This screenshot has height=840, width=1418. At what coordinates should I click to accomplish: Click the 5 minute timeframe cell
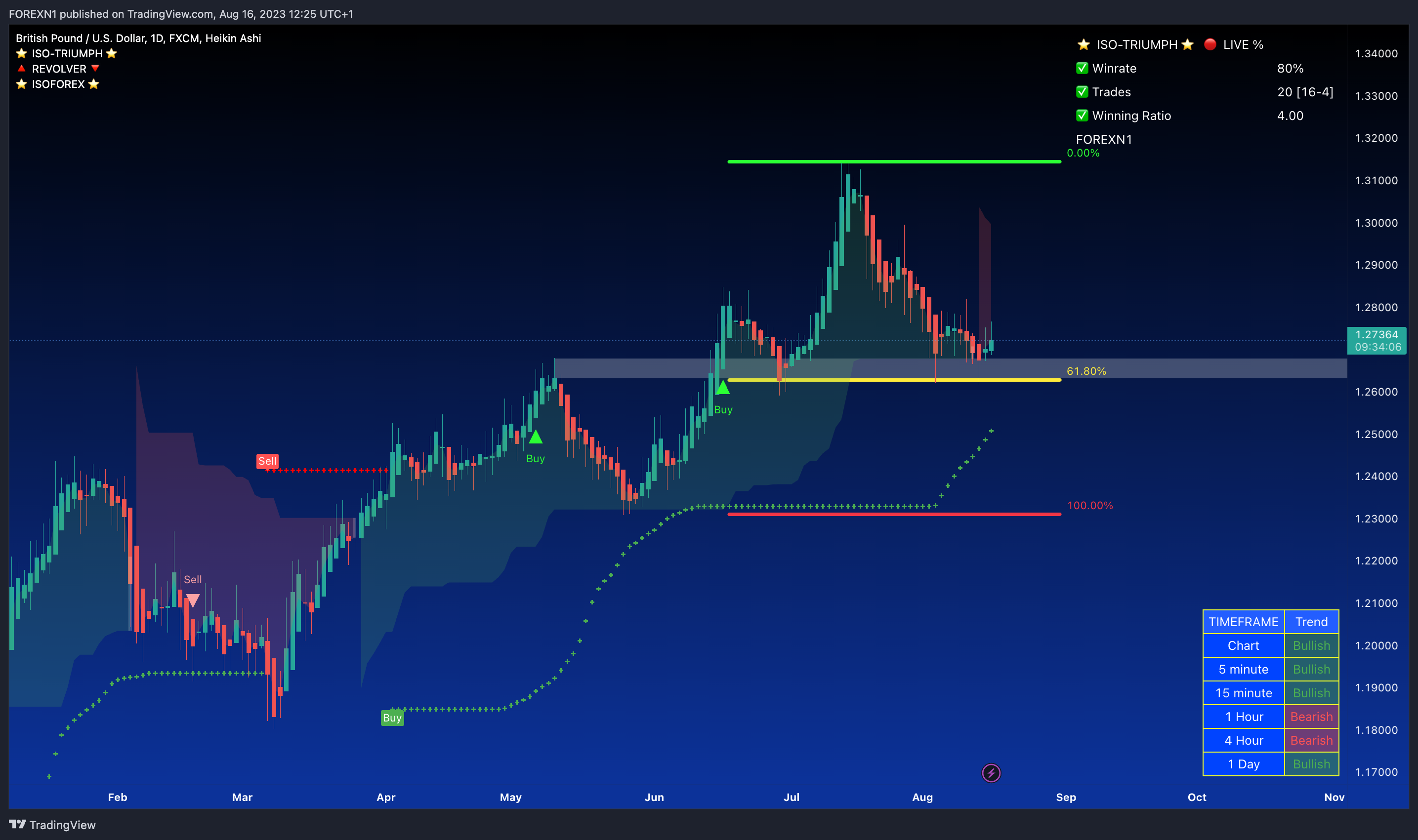pyautogui.click(x=1244, y=669)
